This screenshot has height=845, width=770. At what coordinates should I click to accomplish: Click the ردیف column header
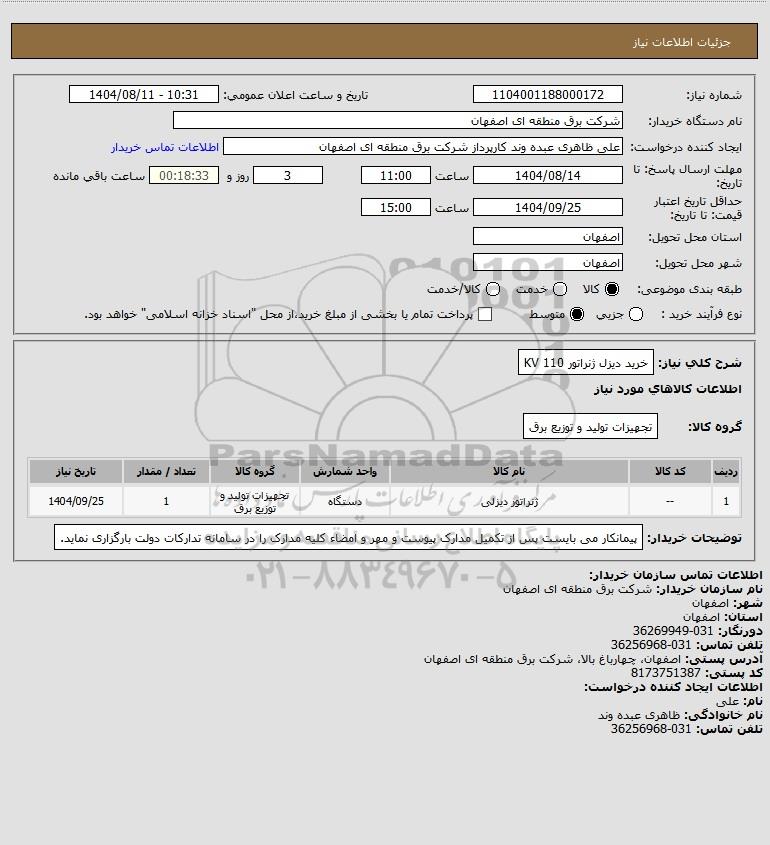point(726,472)
